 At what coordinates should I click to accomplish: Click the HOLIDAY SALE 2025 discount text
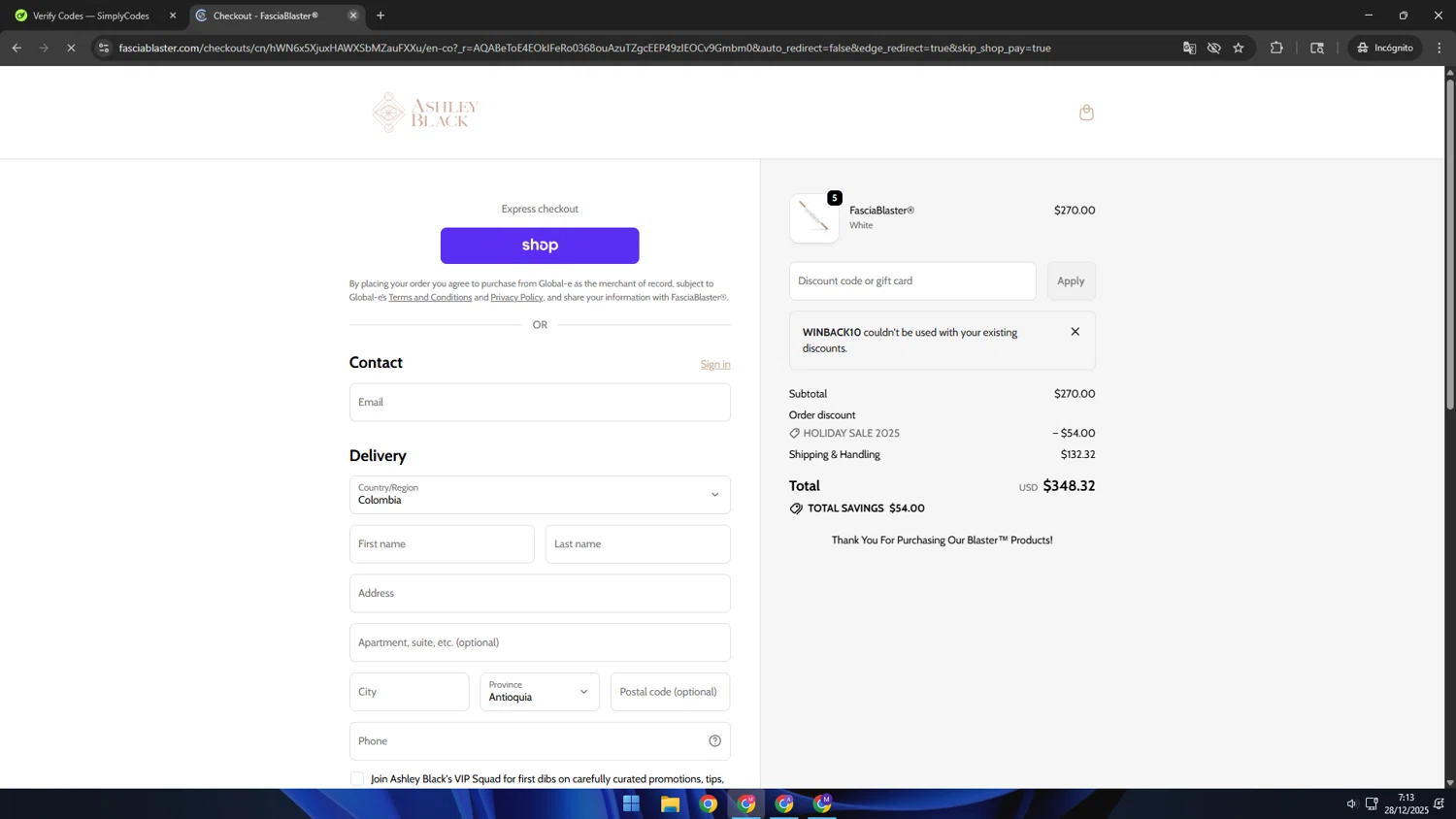click(x=851, y=434)
